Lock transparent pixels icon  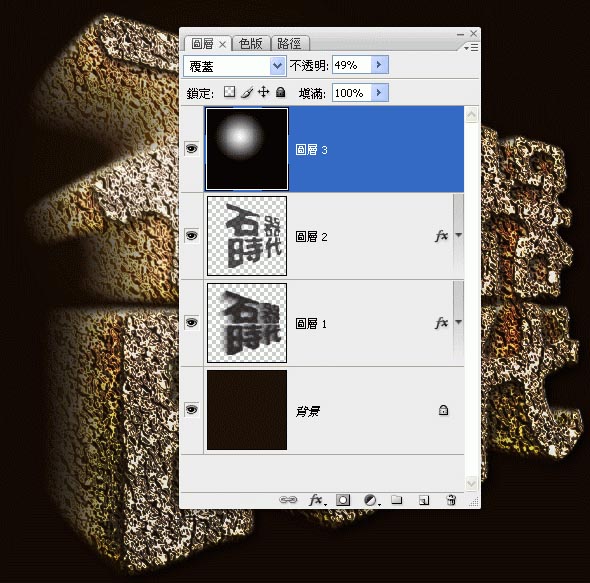click(229, 91)
